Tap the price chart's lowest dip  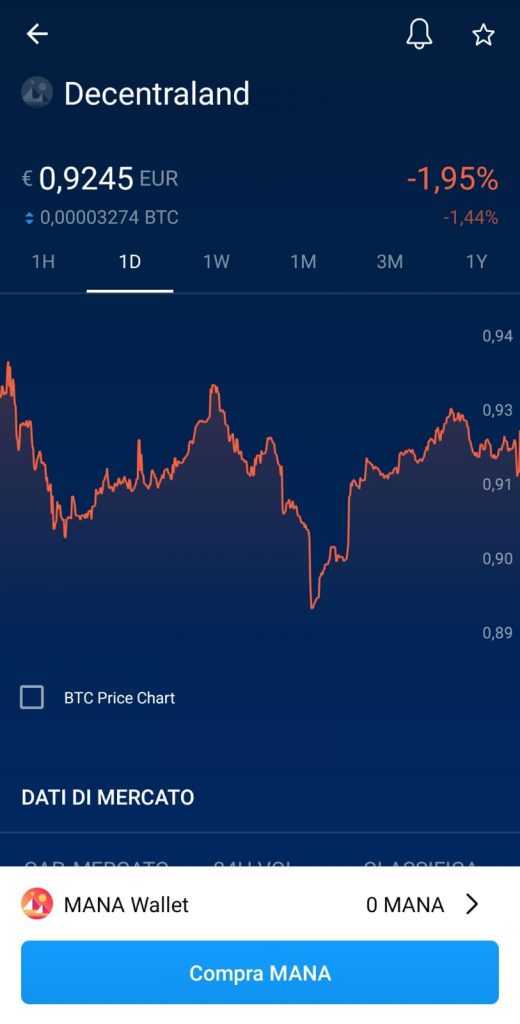click(312, 606)
